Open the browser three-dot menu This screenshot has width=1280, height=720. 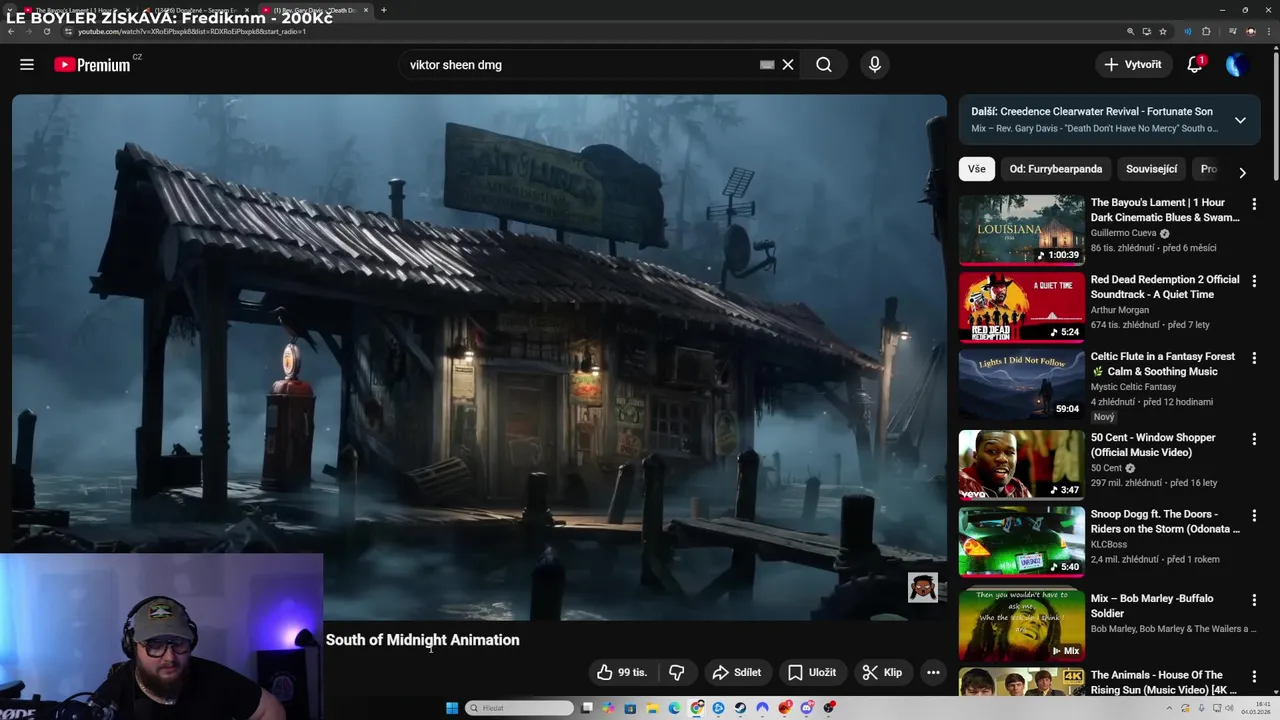click(x=1269, y=32)
